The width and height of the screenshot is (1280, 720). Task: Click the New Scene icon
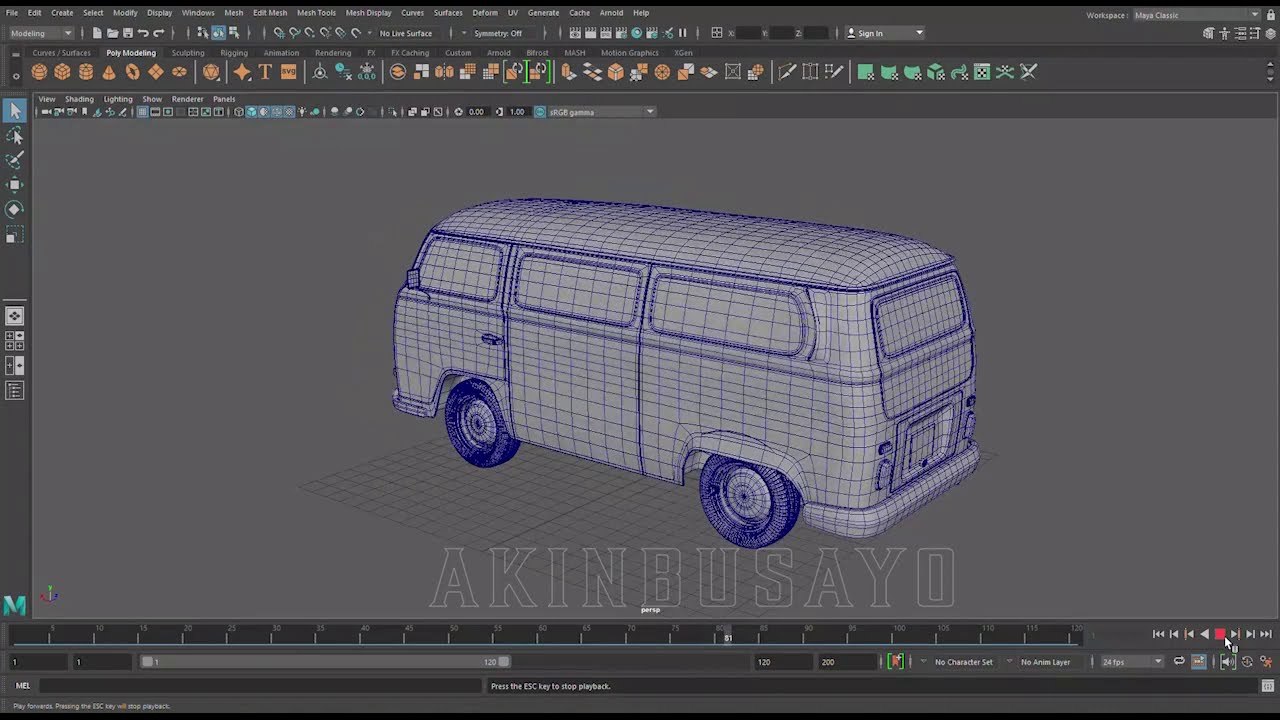[x=97, y=33]
